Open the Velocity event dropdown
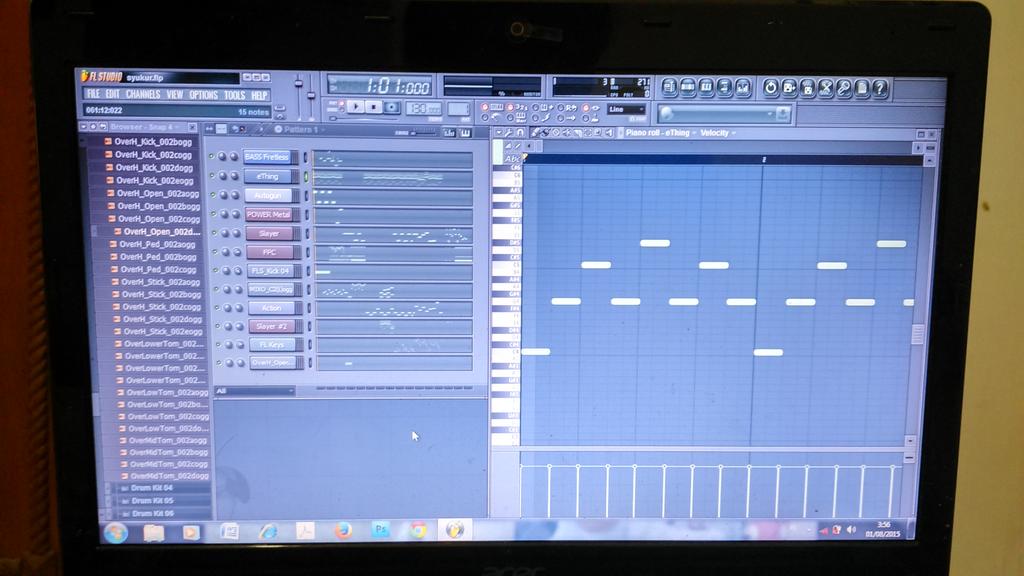The height and width of the screenshot is (576, 1024). [x=718, y=133]
